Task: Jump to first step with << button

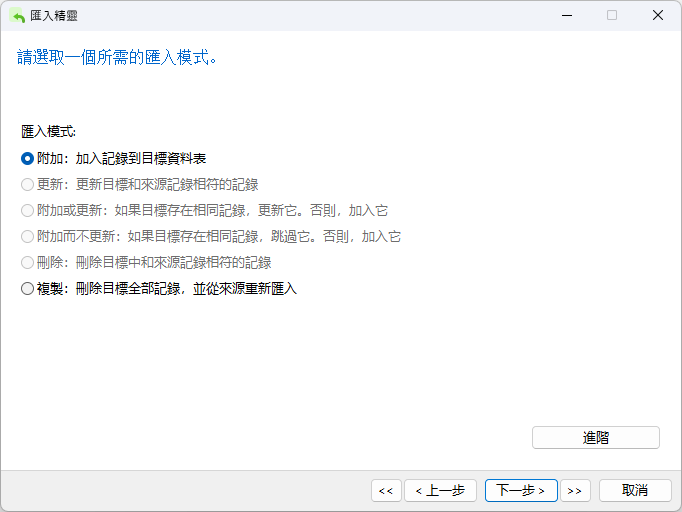Action: tap(385, 490)
